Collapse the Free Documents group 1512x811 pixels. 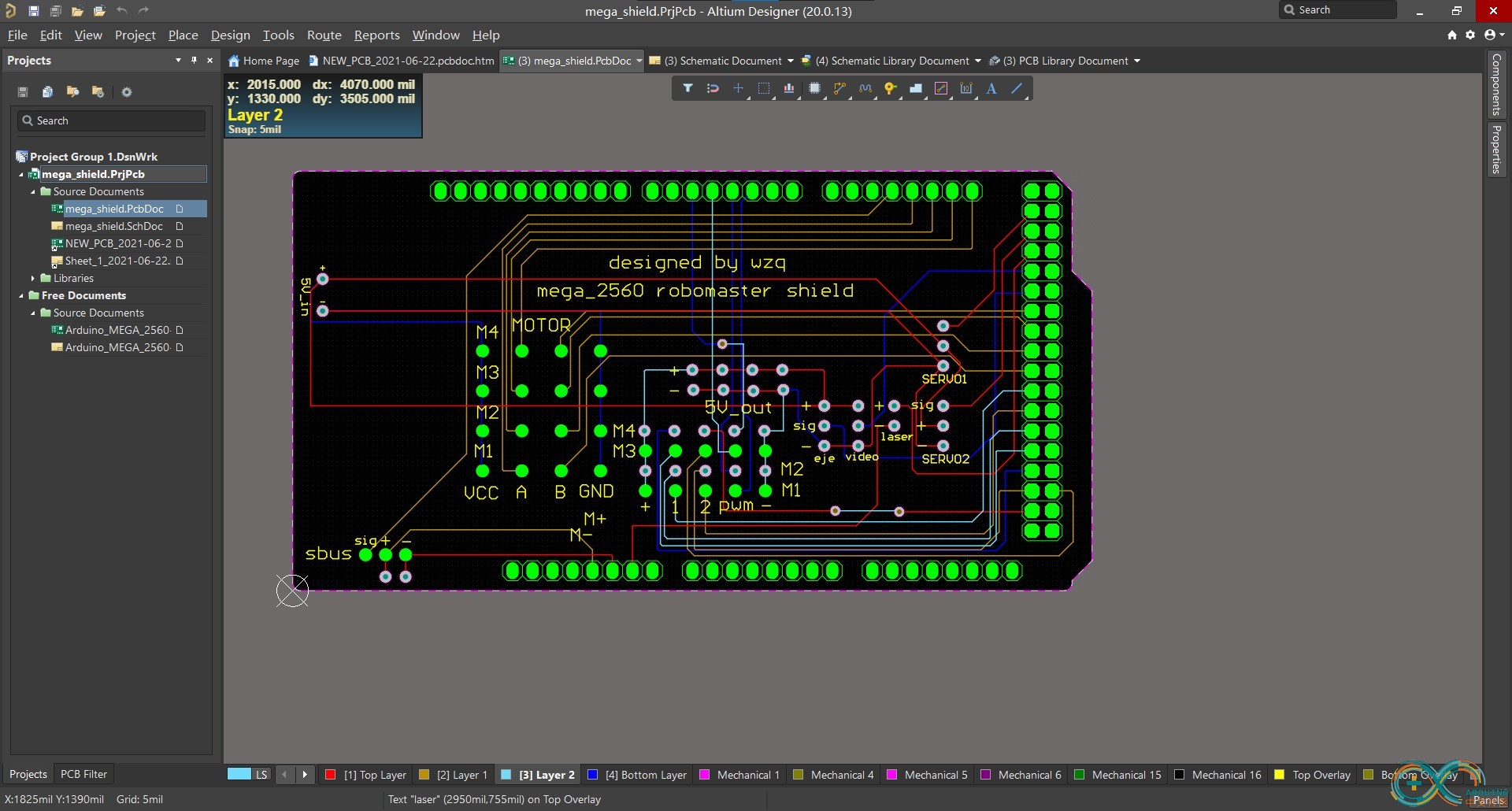point(21,295)
